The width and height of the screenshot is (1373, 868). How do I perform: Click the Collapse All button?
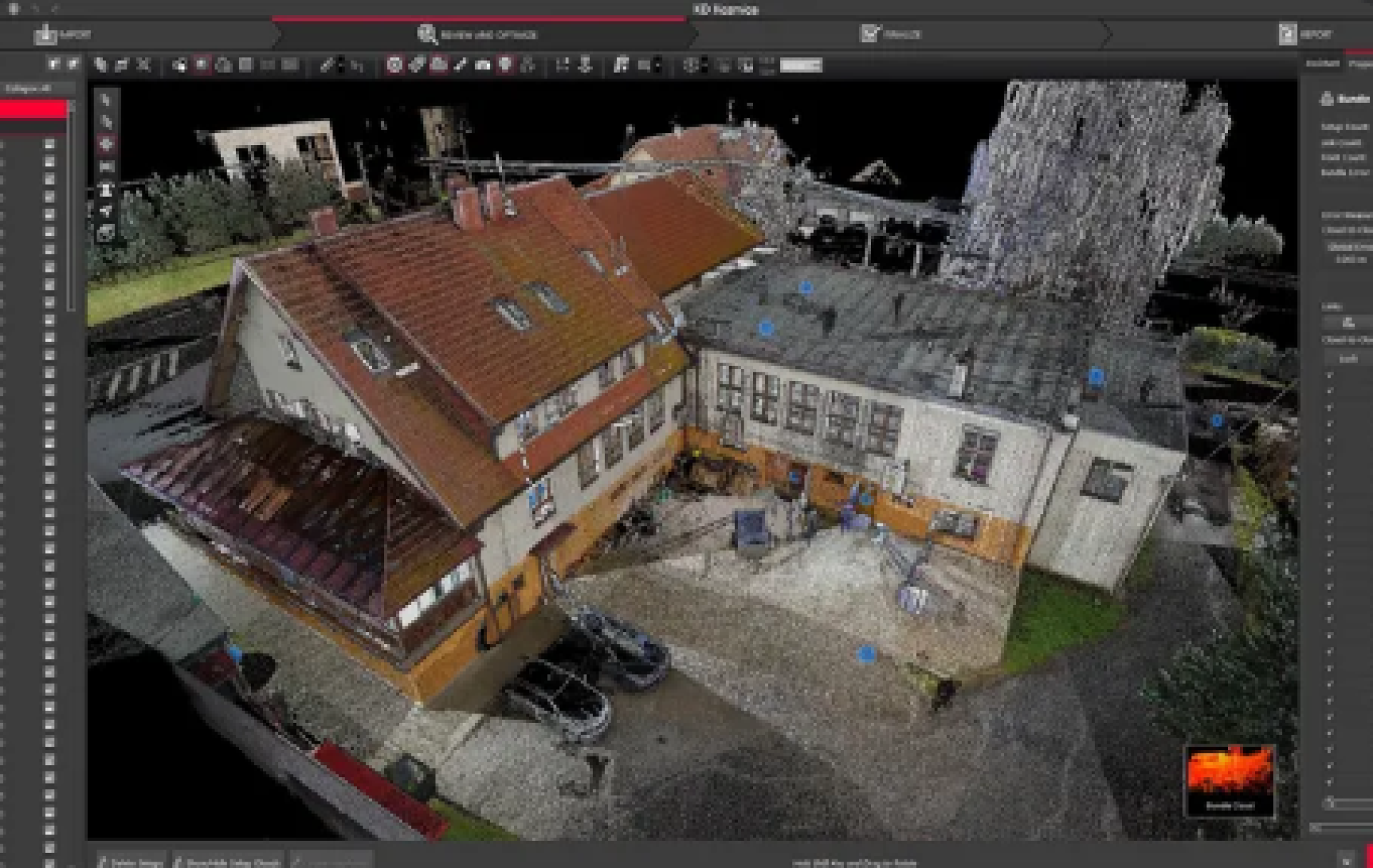(x=29, y=89)
